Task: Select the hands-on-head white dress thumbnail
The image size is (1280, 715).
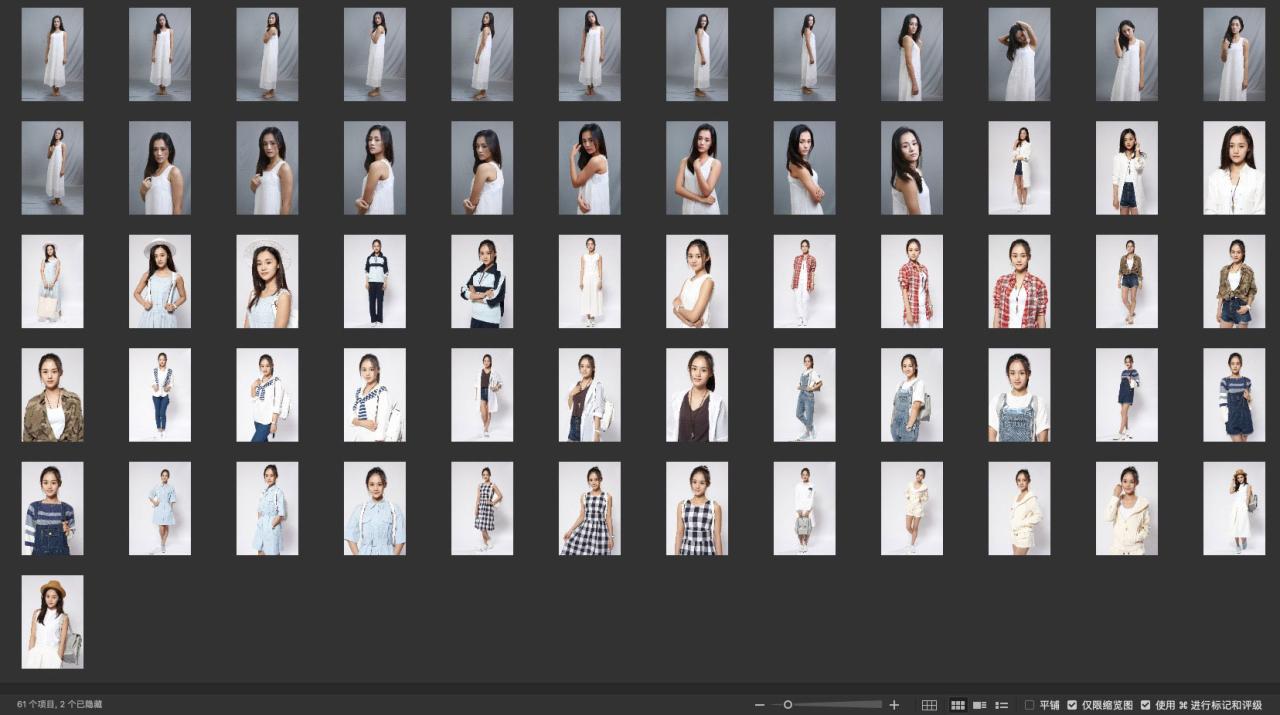Action: pyautogui.click(x=1019, y=54)
